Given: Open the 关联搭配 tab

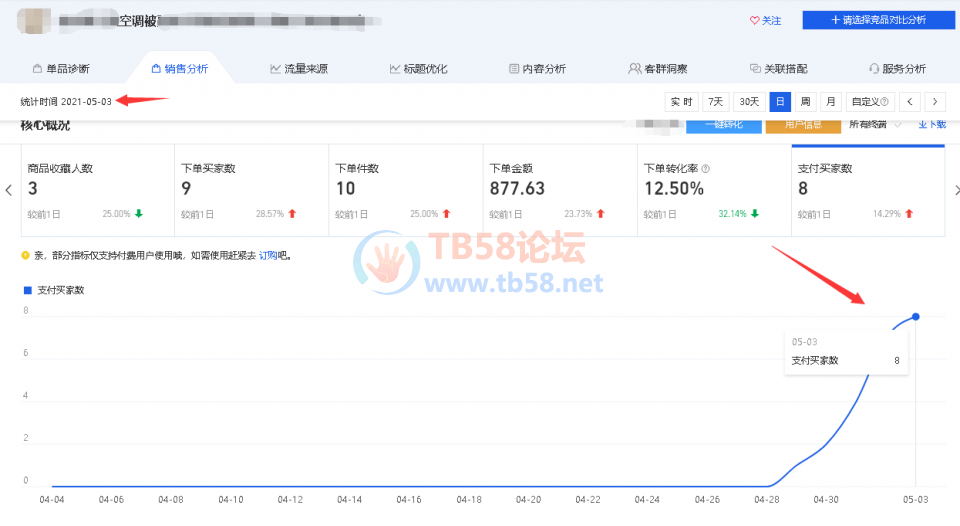Looking at the screenshot, I should [x=778, y=69].
